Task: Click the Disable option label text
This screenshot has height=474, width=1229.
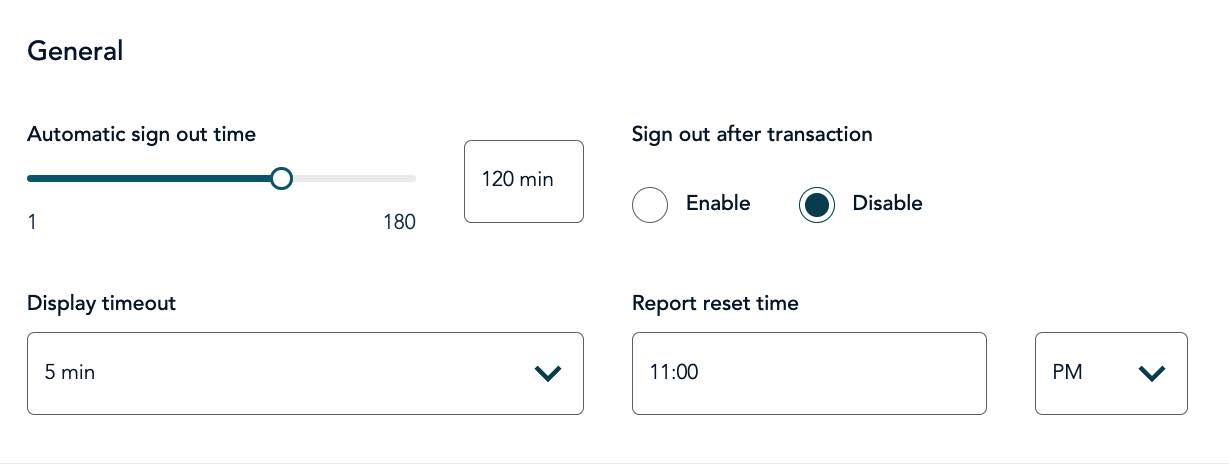Action: click(887, 203)
